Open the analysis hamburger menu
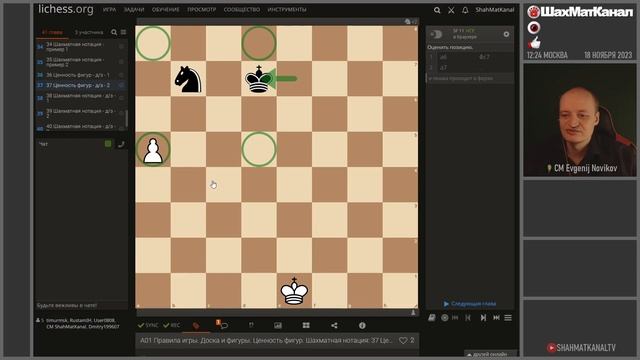640x360 pixels. (508, 318)
